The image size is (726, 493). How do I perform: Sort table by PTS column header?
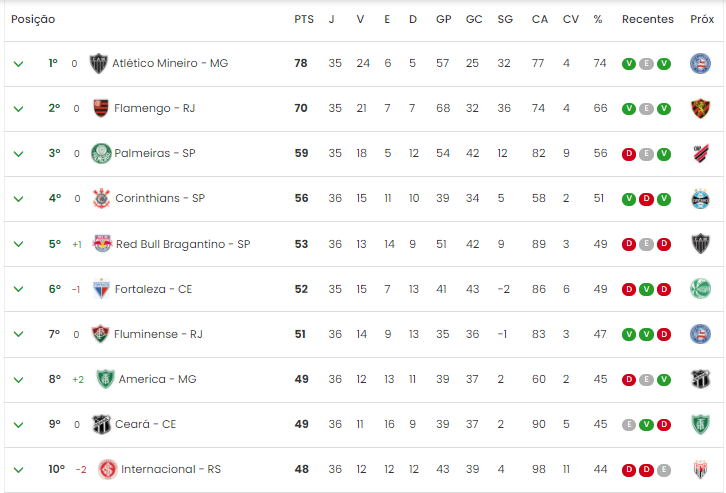pyautogui.click(x=304, y=19)
